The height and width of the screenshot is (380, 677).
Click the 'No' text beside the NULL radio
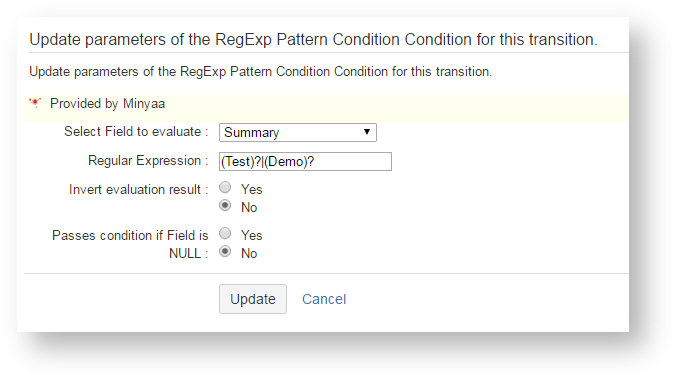click(x=249, y=253)
